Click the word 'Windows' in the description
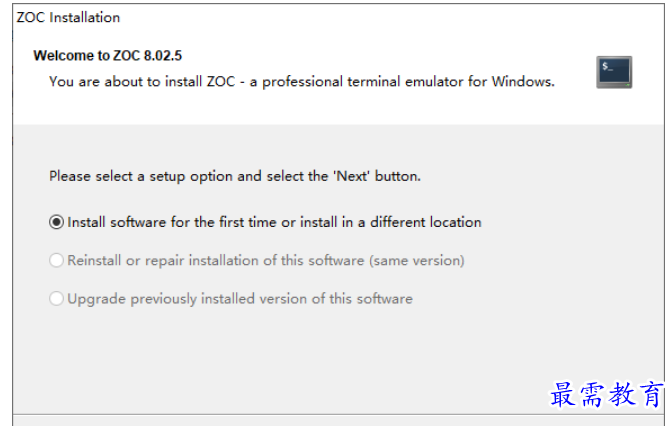This screenshot has height=426, width=672. click(x=522, y=81)
